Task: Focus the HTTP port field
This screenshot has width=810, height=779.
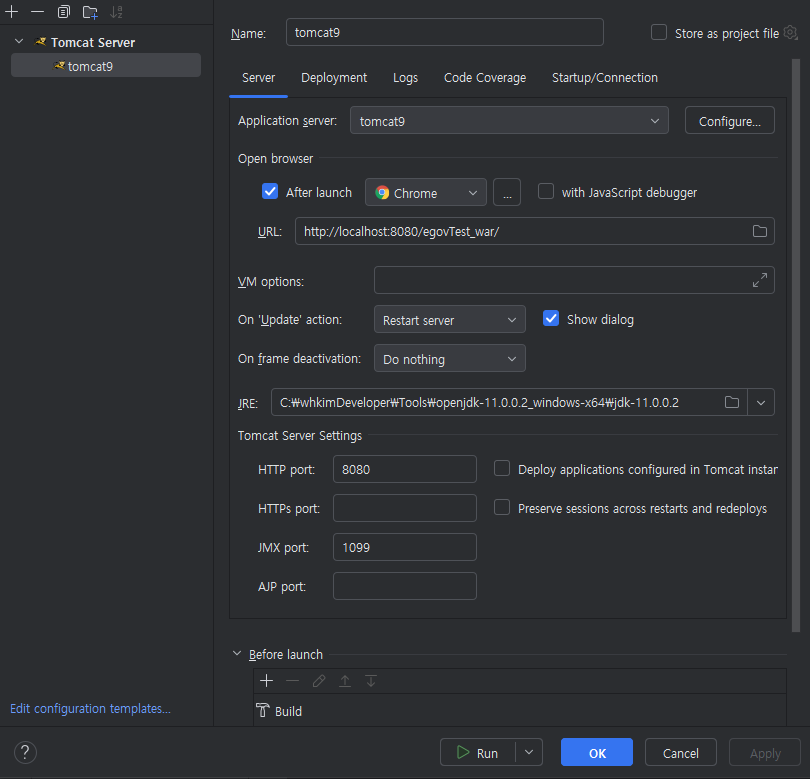Action: point(404,469)
